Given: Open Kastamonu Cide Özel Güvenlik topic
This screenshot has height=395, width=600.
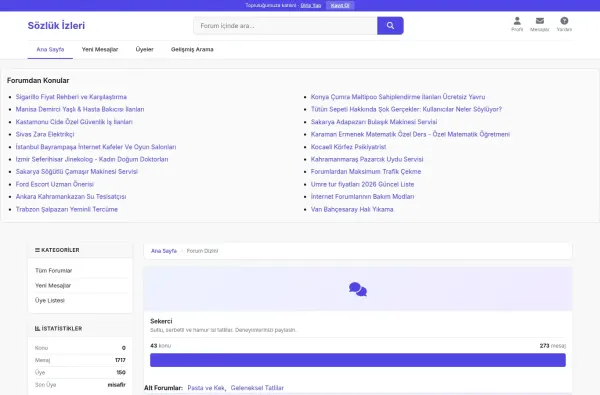Looking at the screenshot, I should point(74,122).
